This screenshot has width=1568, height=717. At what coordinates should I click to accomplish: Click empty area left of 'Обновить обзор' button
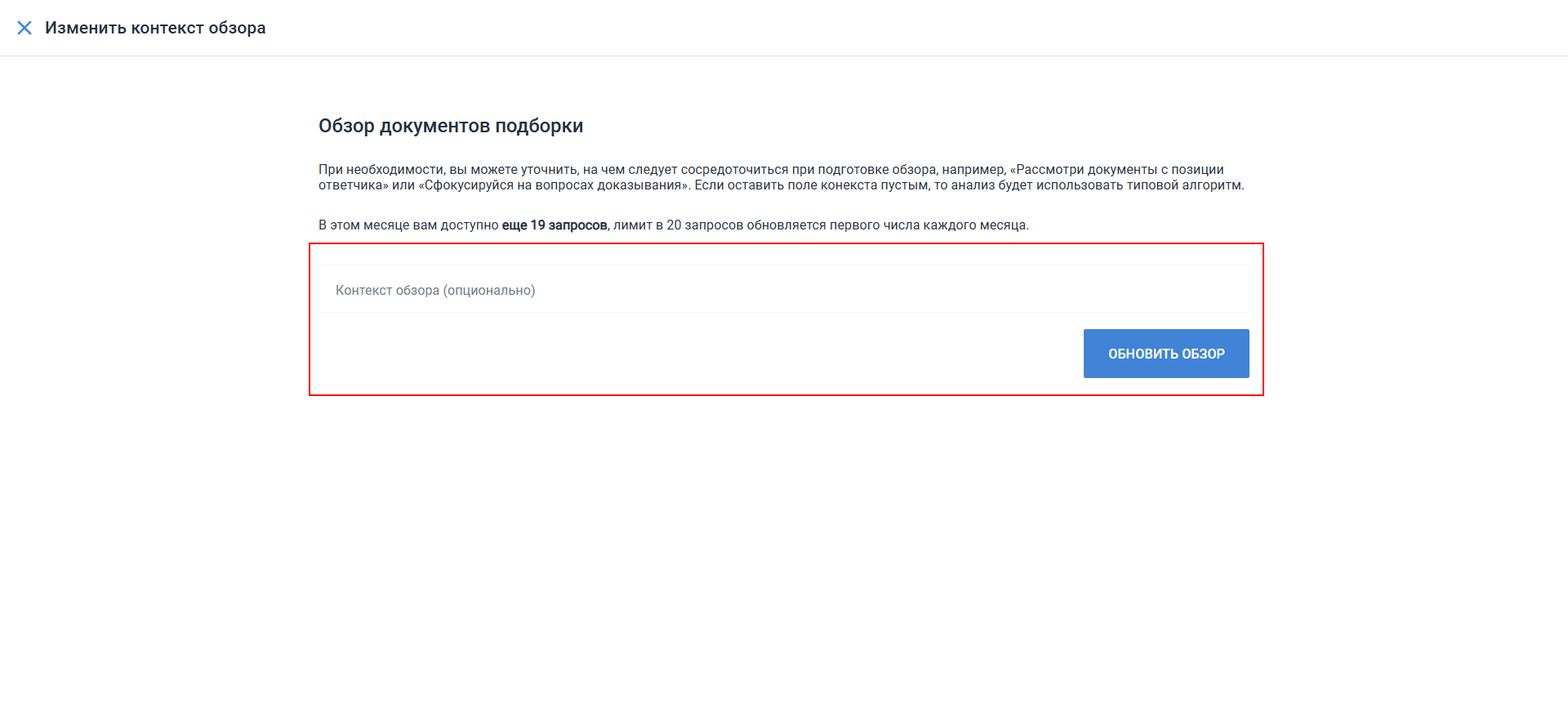point(694,354)
